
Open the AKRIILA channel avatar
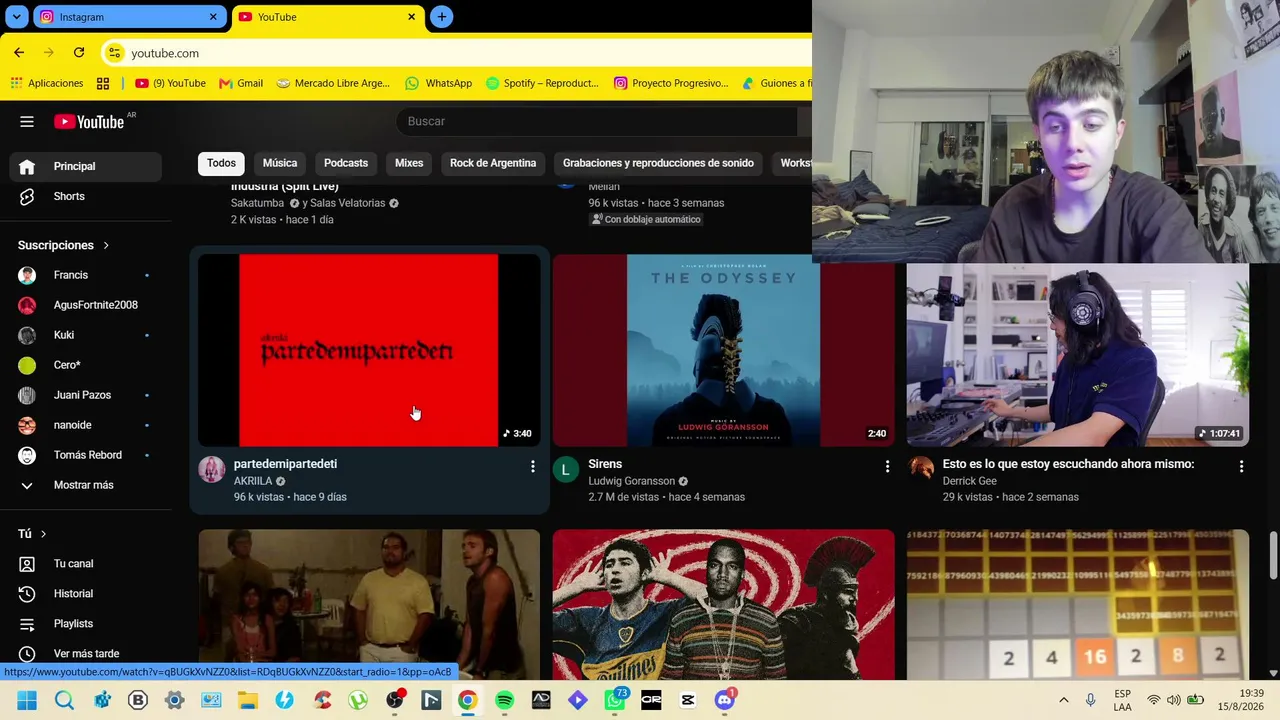tap(212, 469)
